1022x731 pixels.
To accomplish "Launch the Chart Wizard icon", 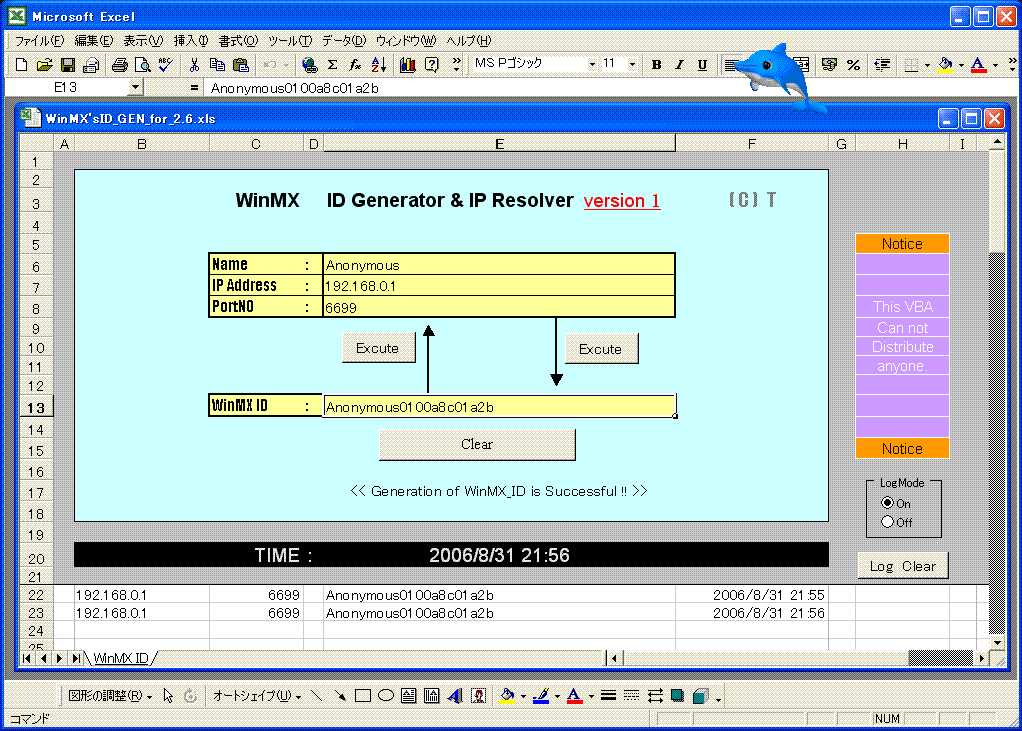I will pos(408,64).
